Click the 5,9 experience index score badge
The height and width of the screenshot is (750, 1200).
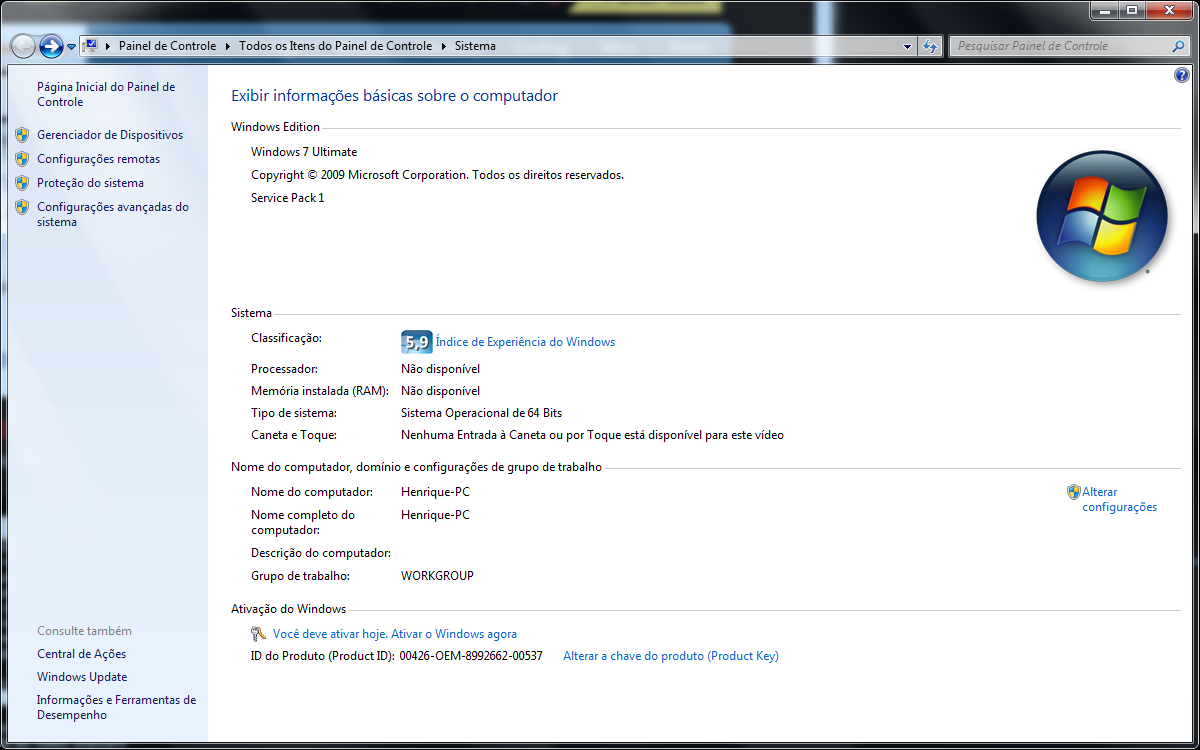tap(416, 342)
